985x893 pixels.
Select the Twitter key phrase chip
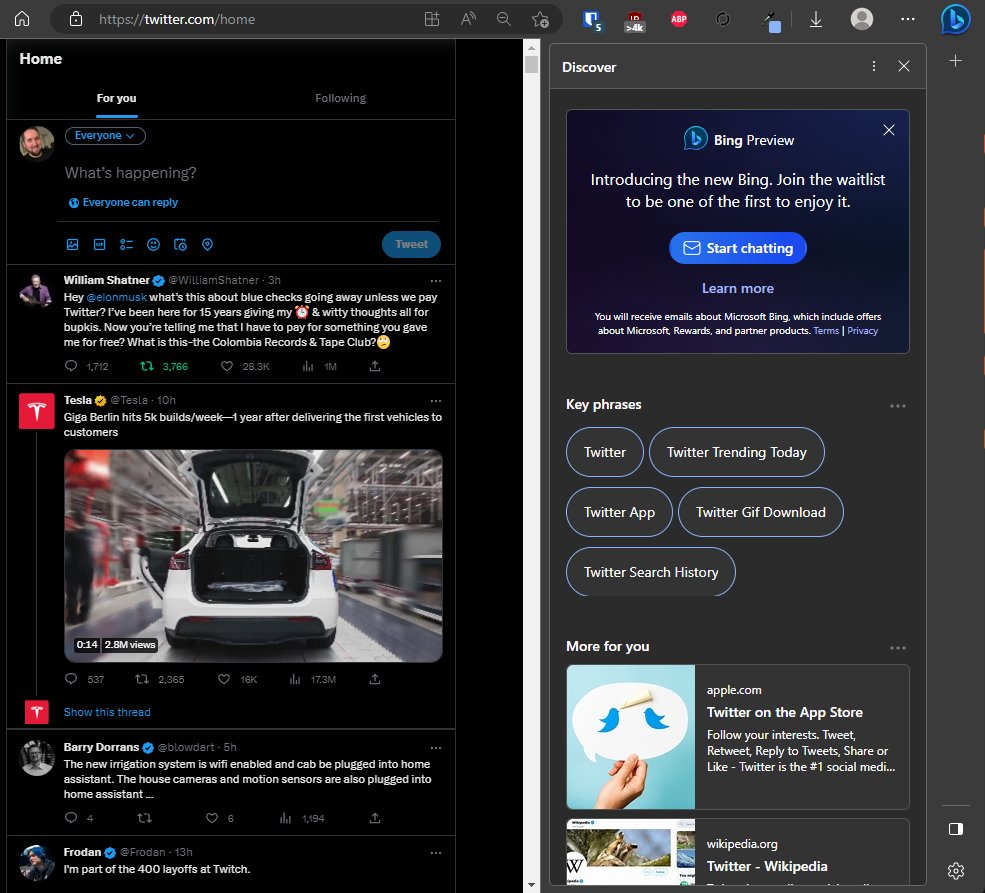tap(605, 452)
